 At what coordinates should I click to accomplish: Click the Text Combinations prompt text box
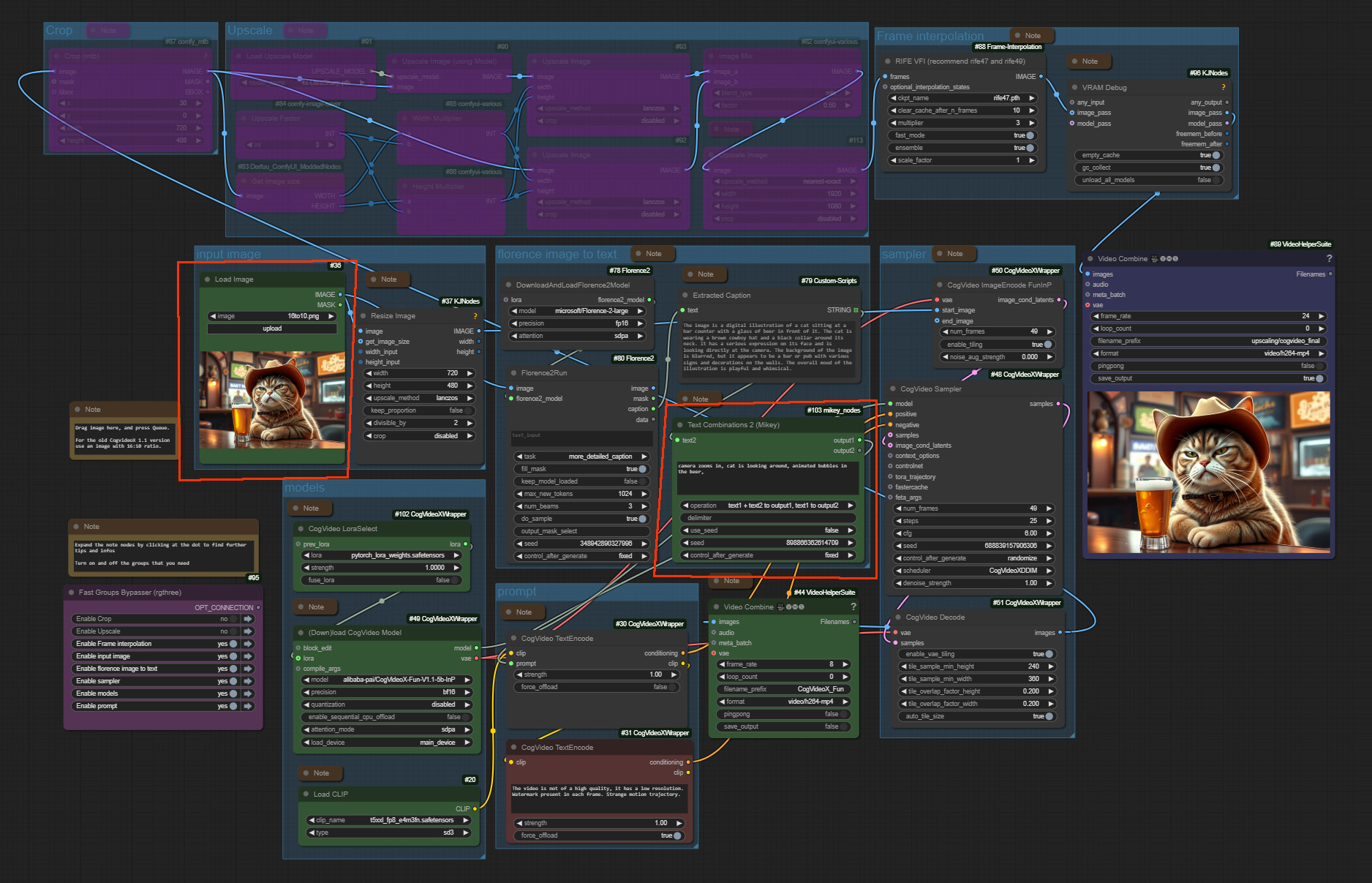(x=767, y=477)
